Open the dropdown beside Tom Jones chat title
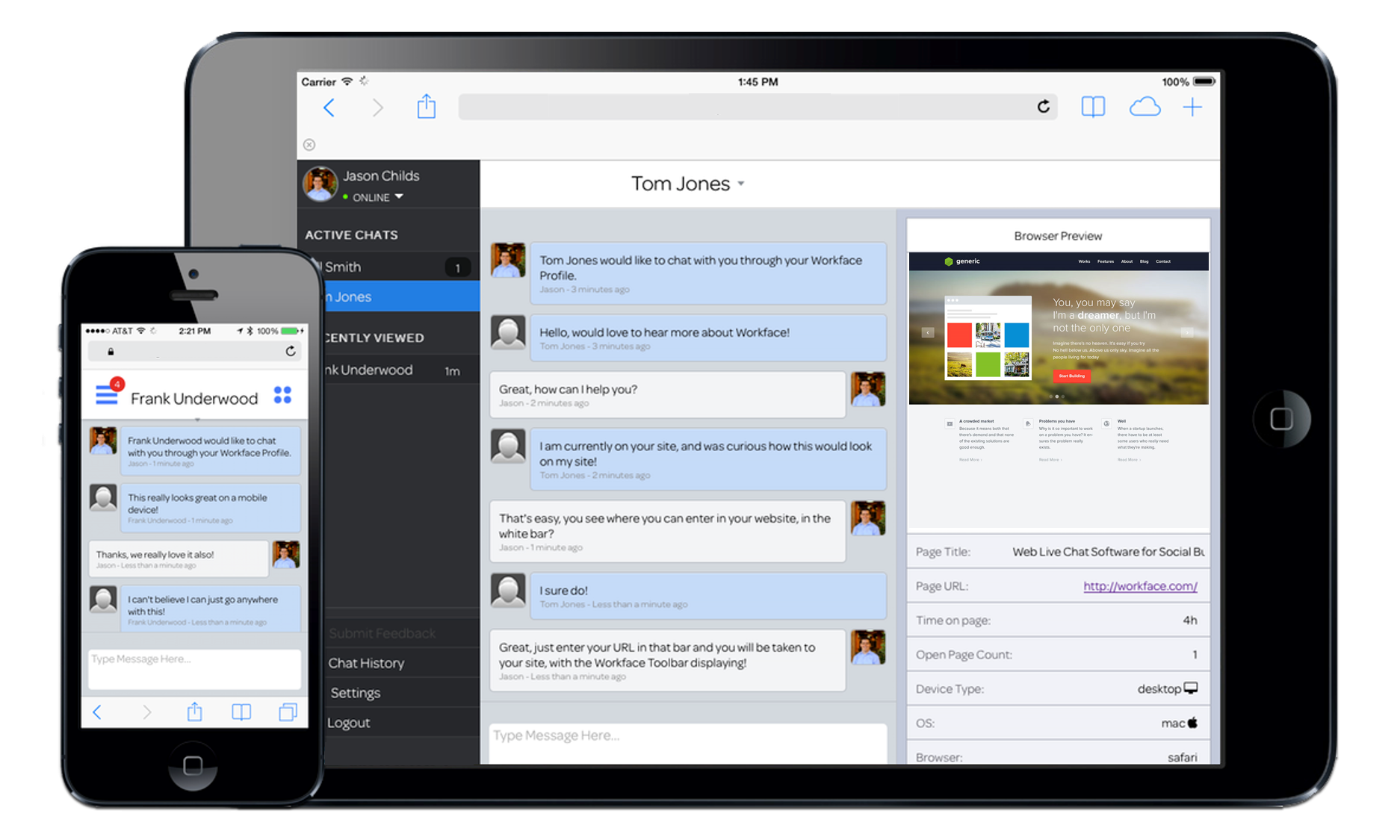1400x840 pixels. (740, 183)
